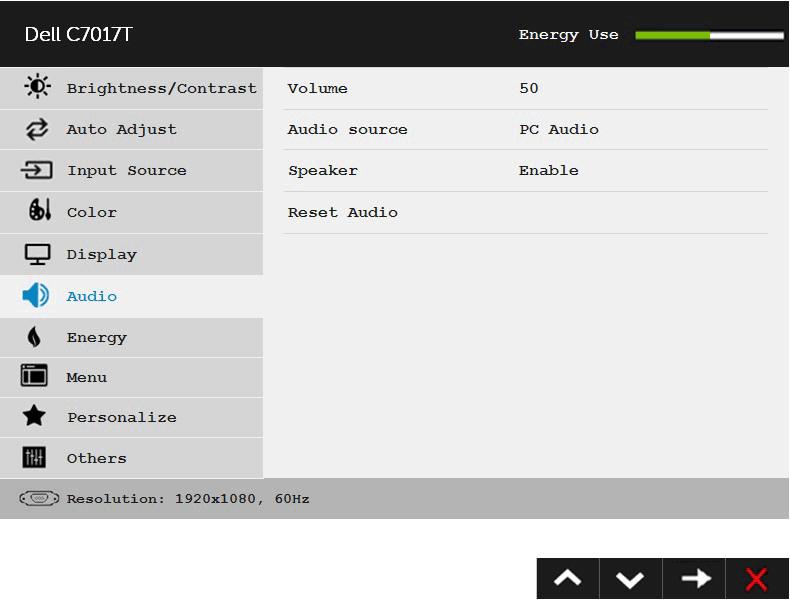Click the Auto Adjust arrows icon

coord(37,129)
